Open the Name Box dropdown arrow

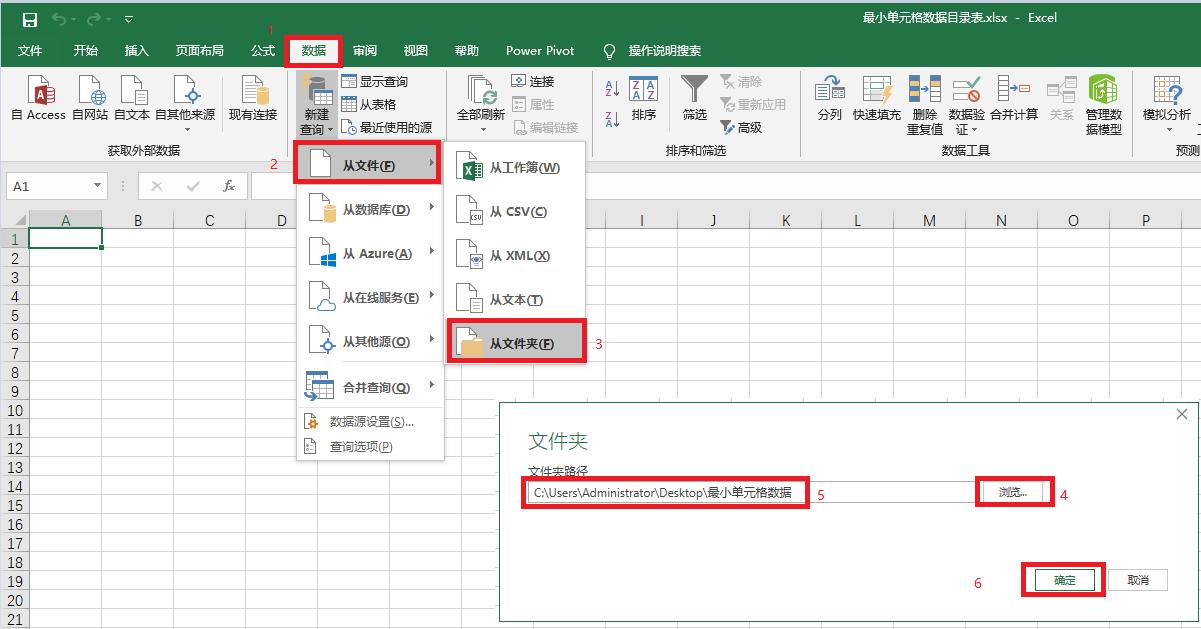tap(95, 185)
